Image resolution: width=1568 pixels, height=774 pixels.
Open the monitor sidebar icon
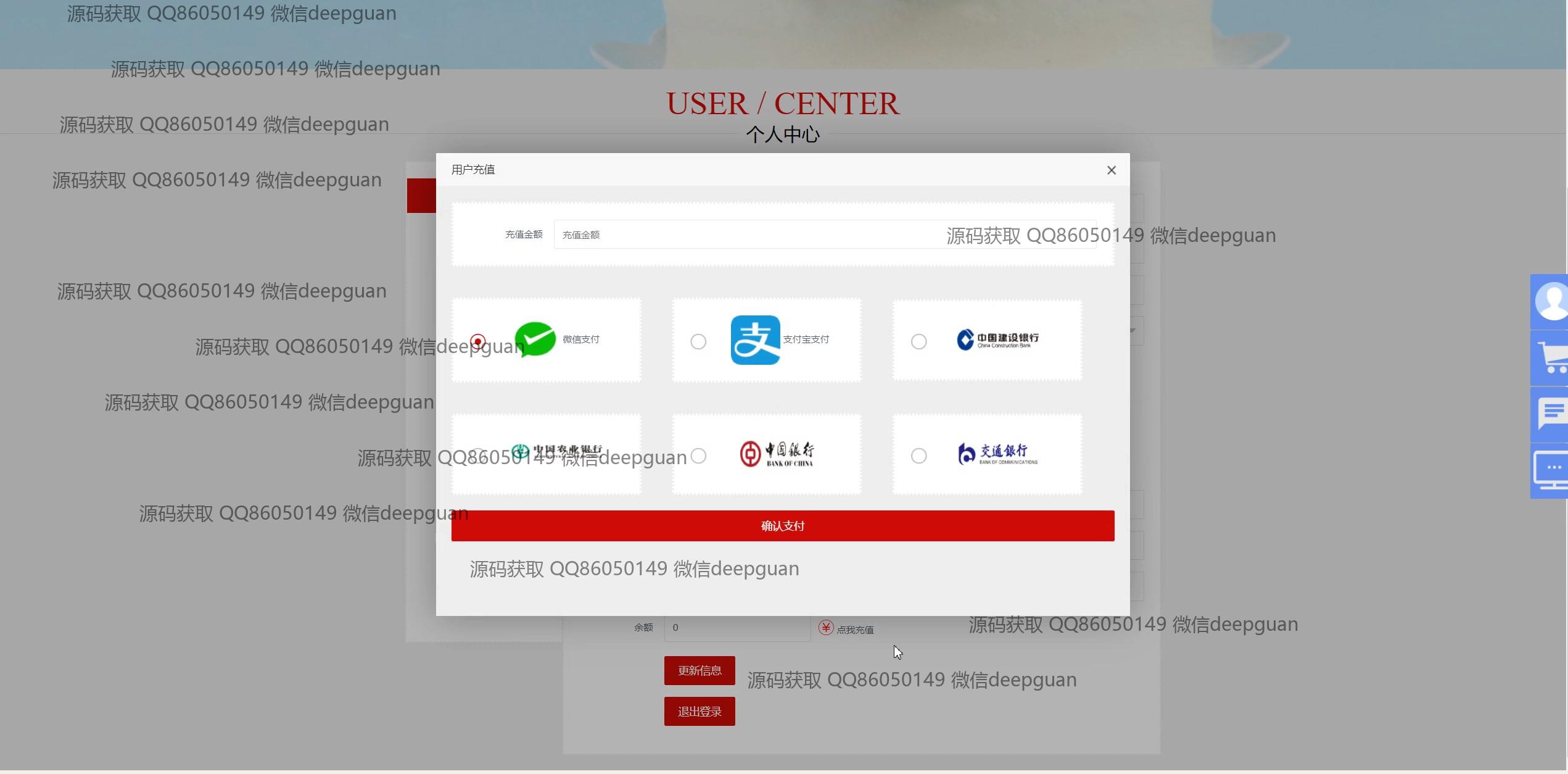[x=1551, y=471]
